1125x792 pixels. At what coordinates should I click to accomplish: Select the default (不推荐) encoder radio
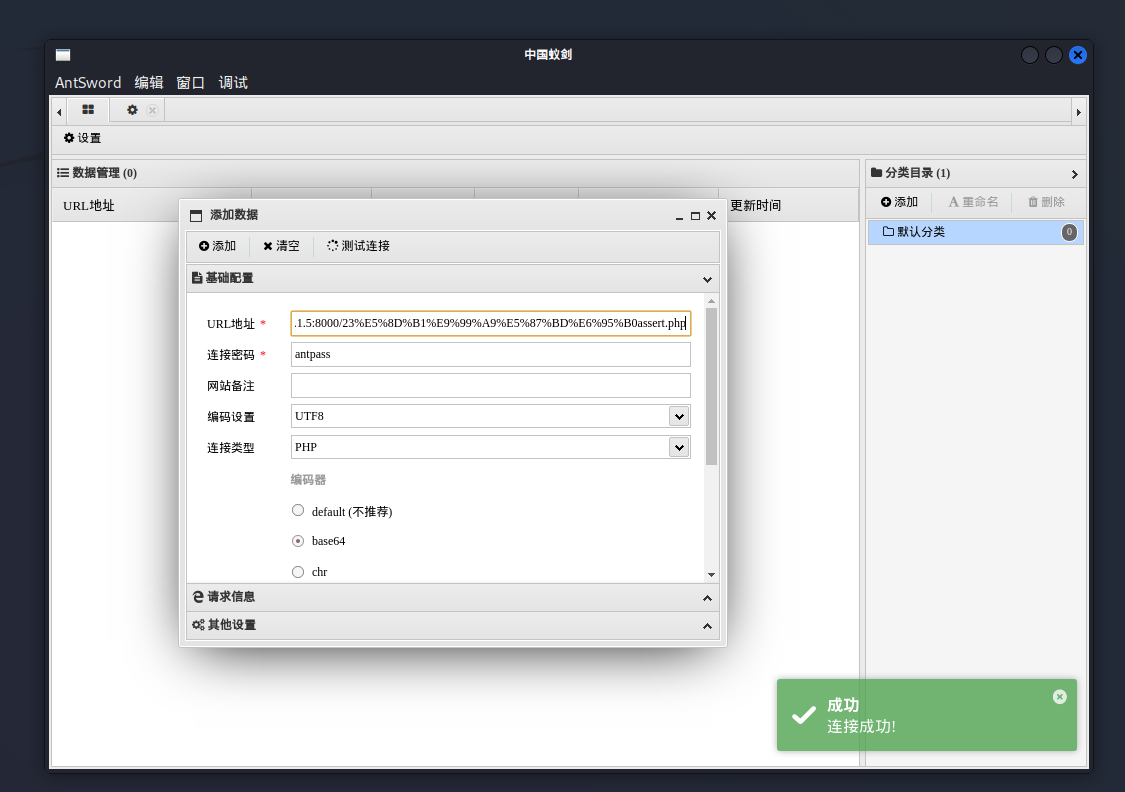pyautogui.click(x=298, y=510)
